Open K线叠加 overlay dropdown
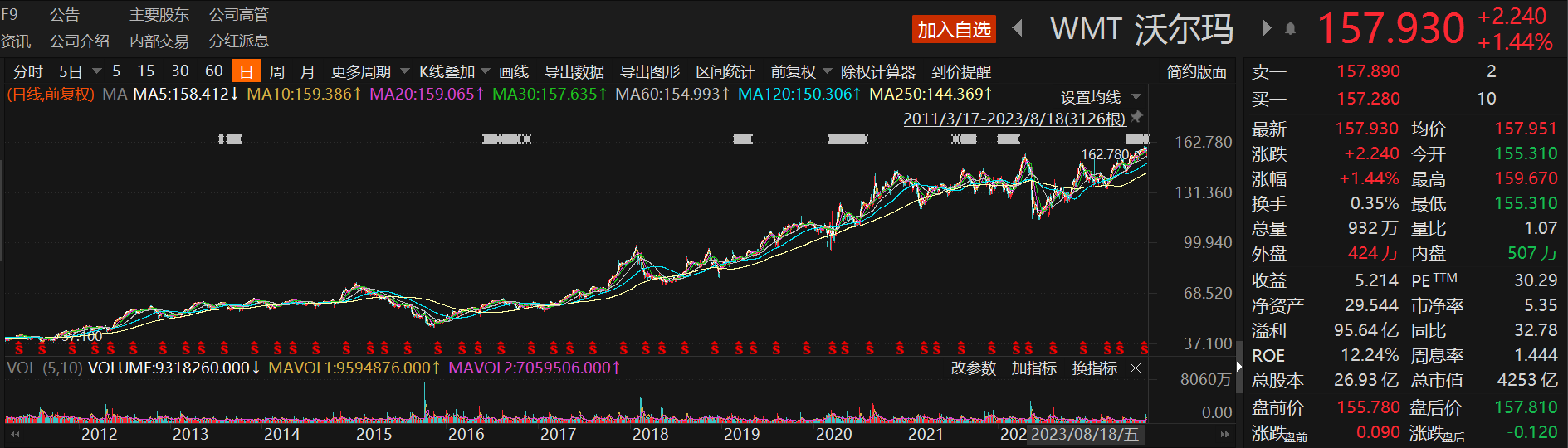This screenshot has width=1568, height=448. (x=486, y=71)
